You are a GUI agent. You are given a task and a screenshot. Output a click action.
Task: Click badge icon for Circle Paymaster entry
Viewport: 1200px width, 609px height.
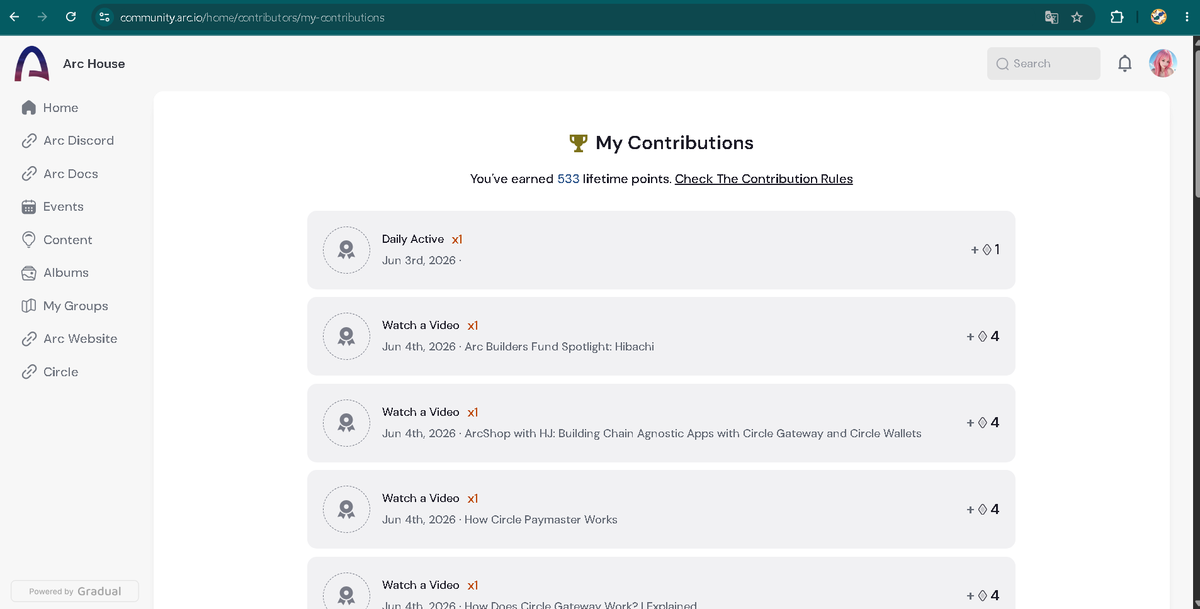click(x=346, y=509)
